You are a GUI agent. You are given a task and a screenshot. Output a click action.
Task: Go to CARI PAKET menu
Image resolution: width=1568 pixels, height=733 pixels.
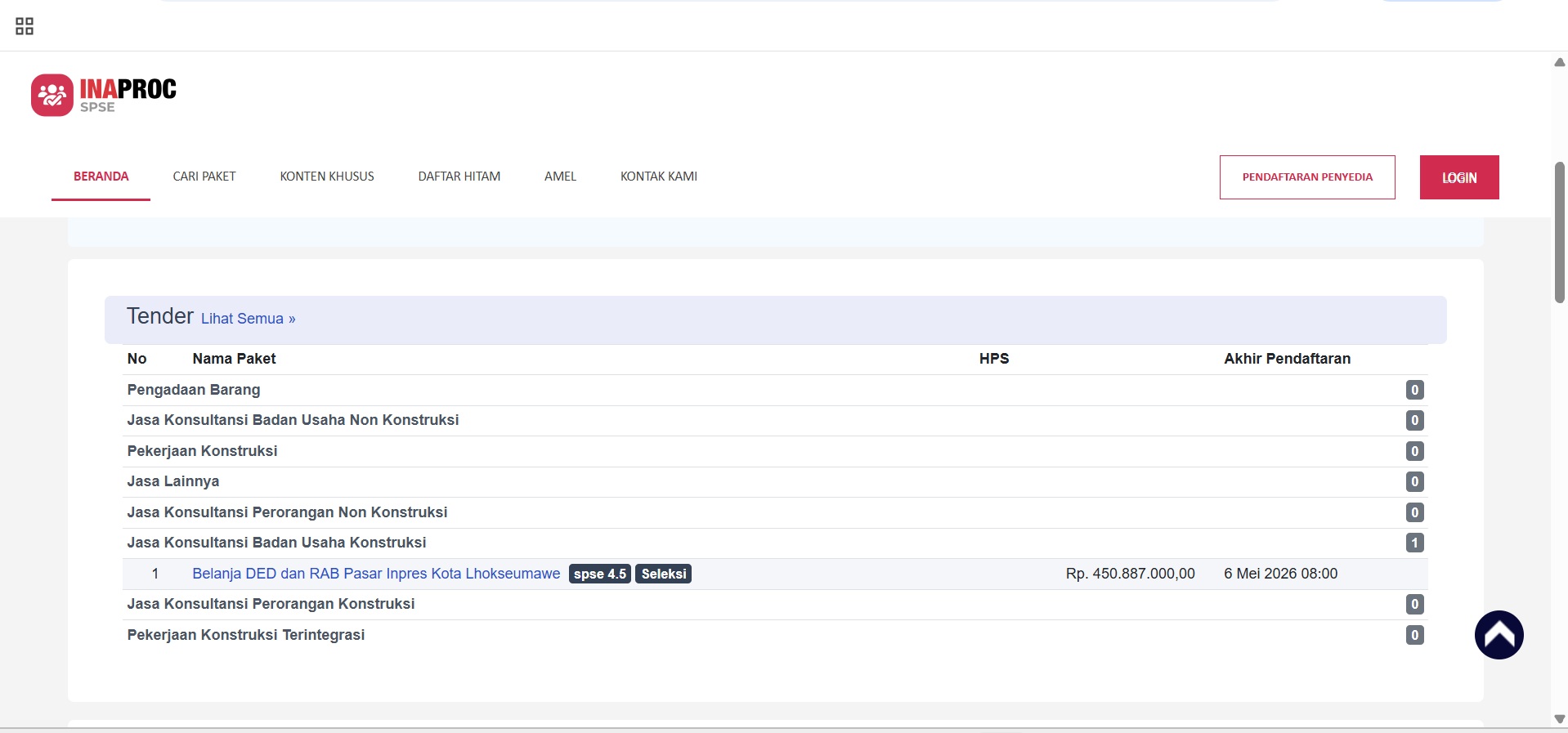tap(204, 177)
